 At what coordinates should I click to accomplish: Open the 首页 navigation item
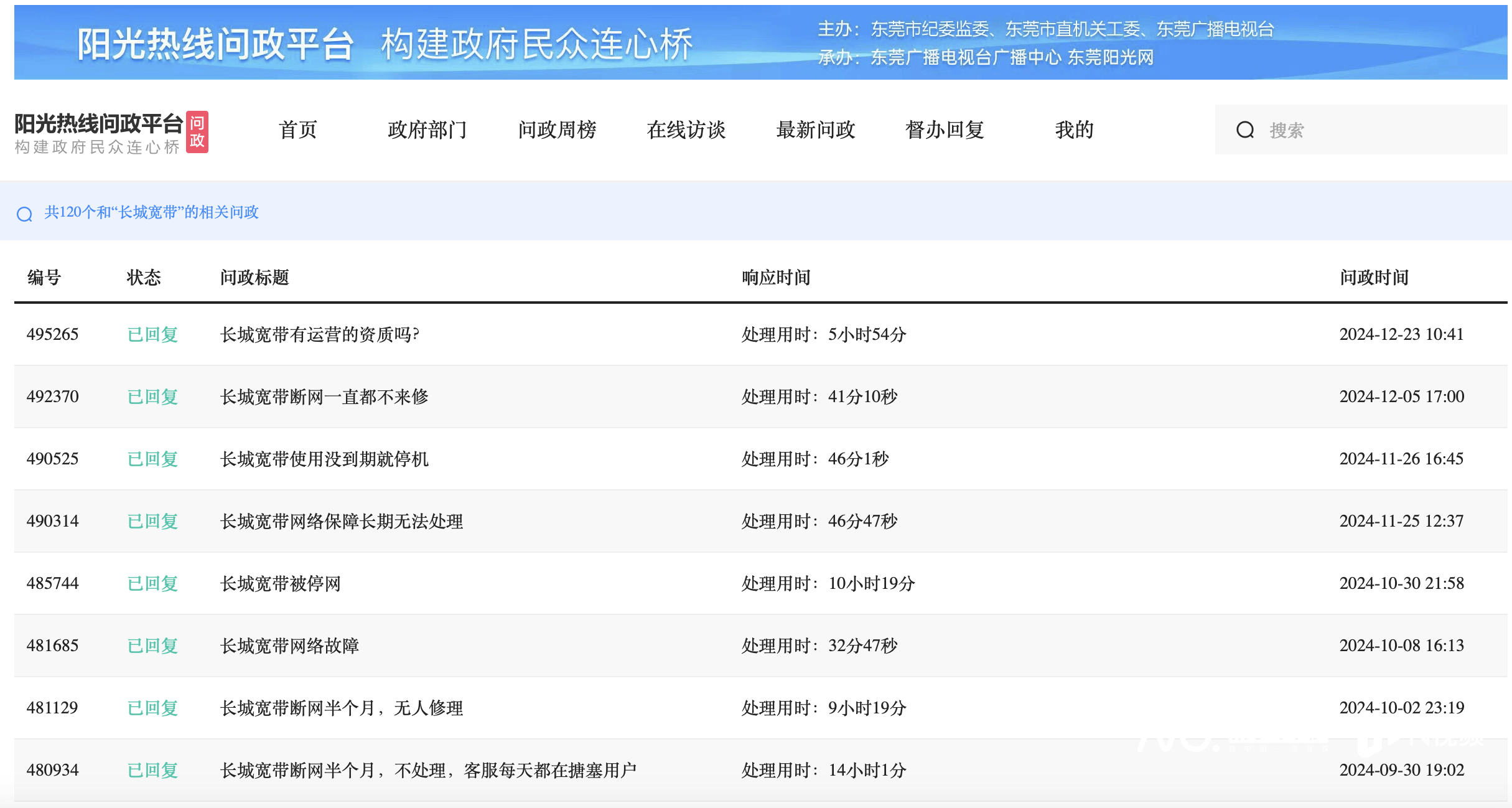point(297,130)
